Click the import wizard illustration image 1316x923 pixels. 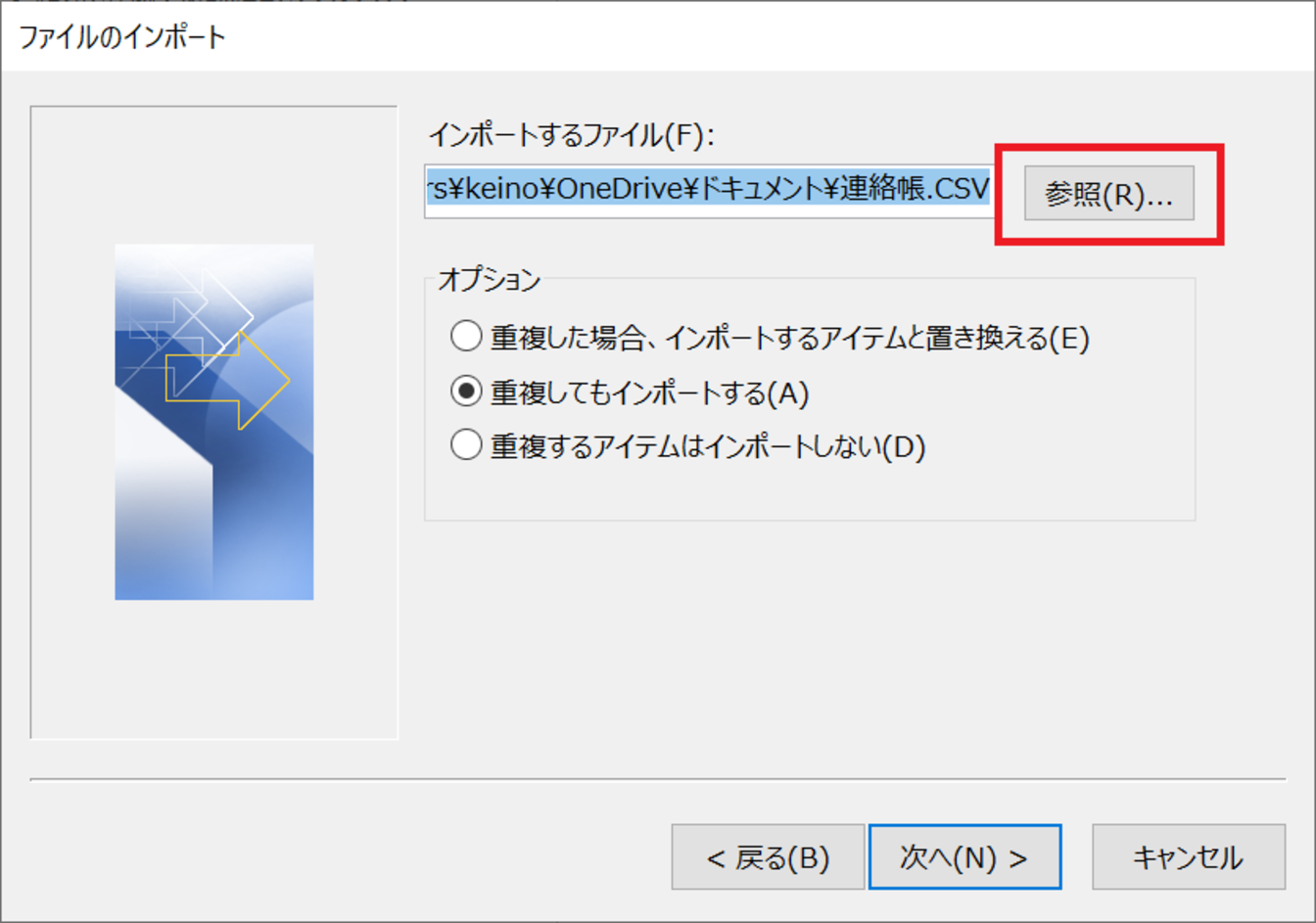[x=214, y=422]
